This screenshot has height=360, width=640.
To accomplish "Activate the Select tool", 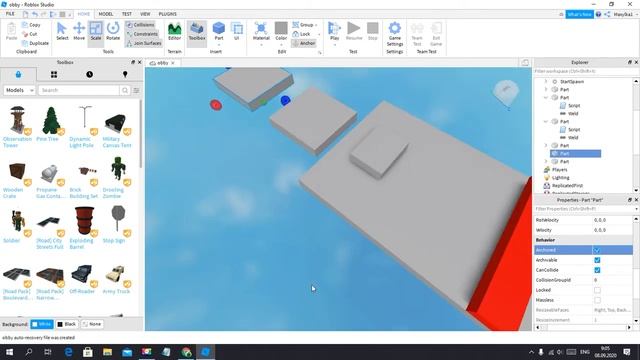I will point(62,31).
